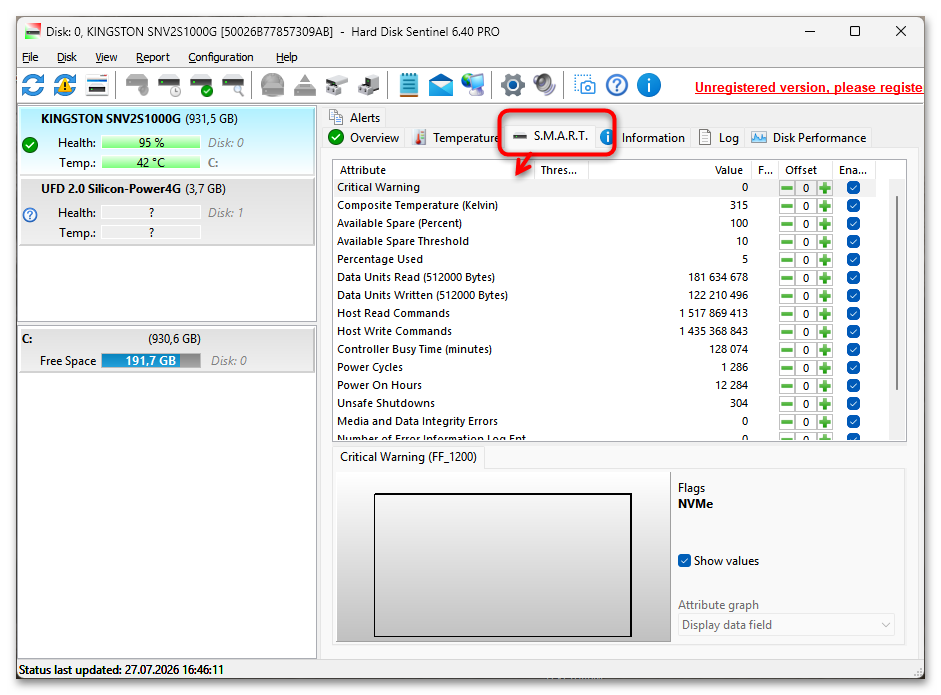Viewport: 941px width, 695px height.
Task: Disable the Critical Warning attribute checkbox
Action: coord(853,188)
